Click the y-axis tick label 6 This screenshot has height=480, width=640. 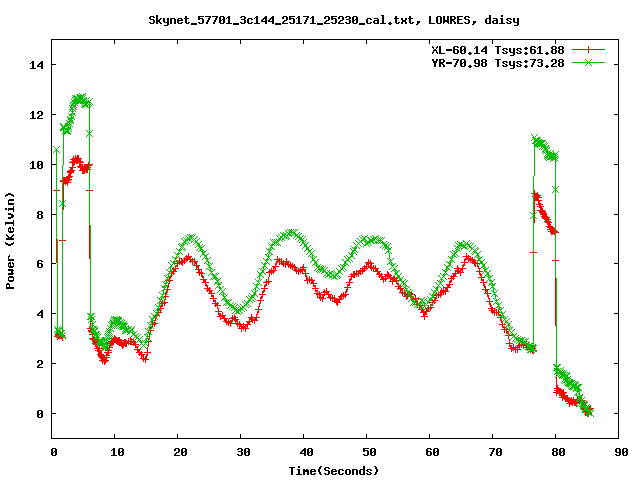[x=40, y=264]
